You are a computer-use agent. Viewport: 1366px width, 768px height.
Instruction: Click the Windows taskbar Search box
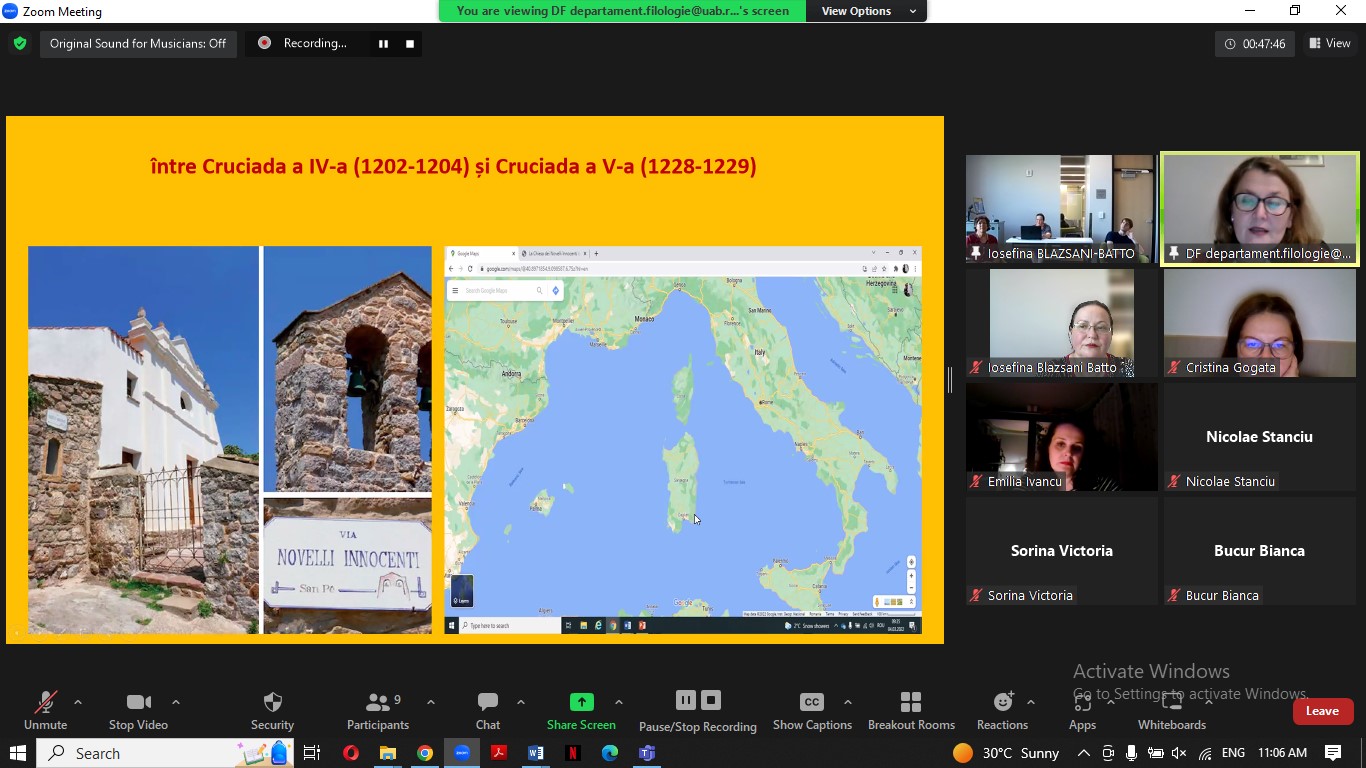coord(165,753)
